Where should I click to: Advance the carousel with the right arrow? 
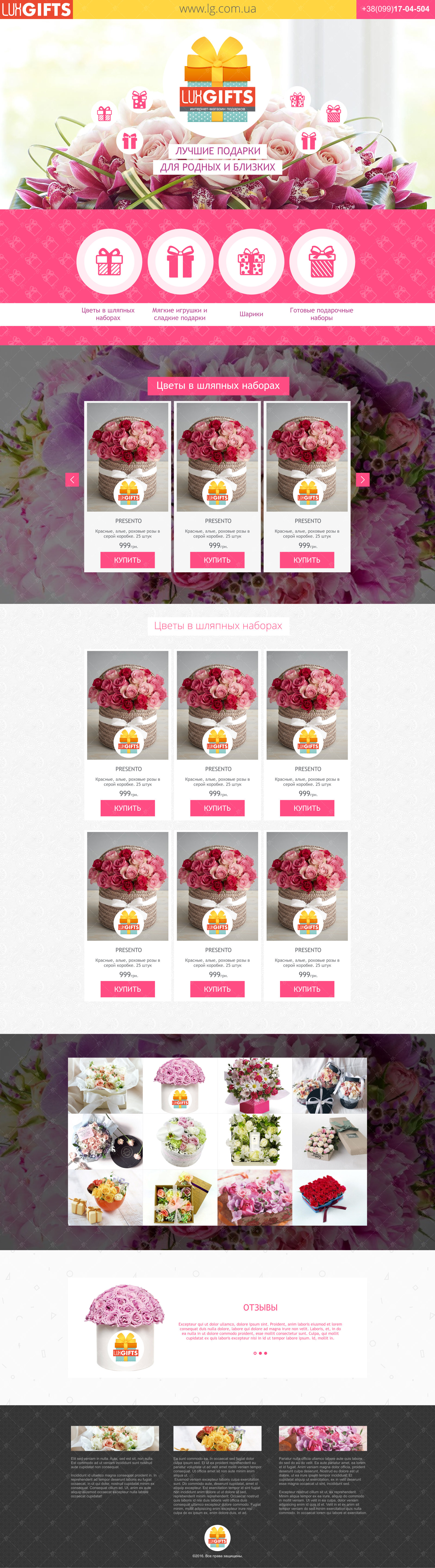click(363, 480)
